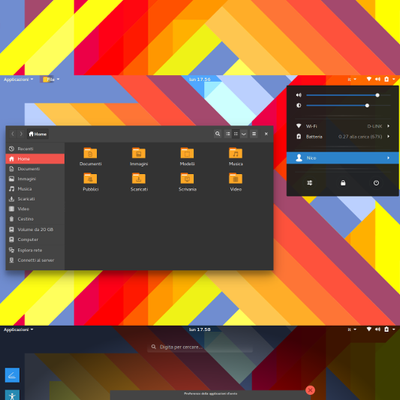Image resolution: width=400 pixels, height=400 pixels.
Task: Open Immagini in the Files sidebar
Action: coord(35,179)
